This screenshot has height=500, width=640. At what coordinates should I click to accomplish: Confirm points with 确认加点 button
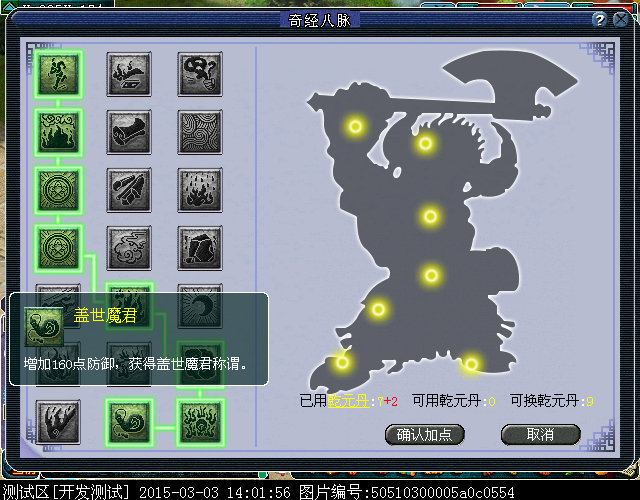(x=424, y=435)
